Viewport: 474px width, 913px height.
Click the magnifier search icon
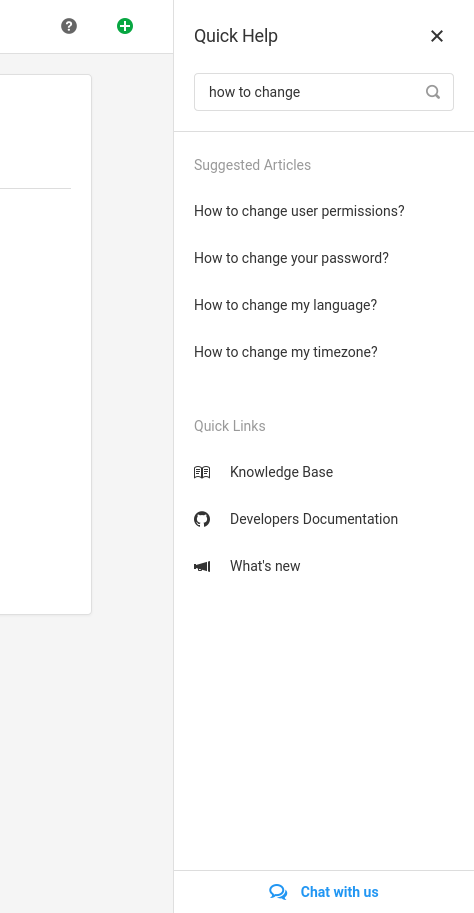433,92
